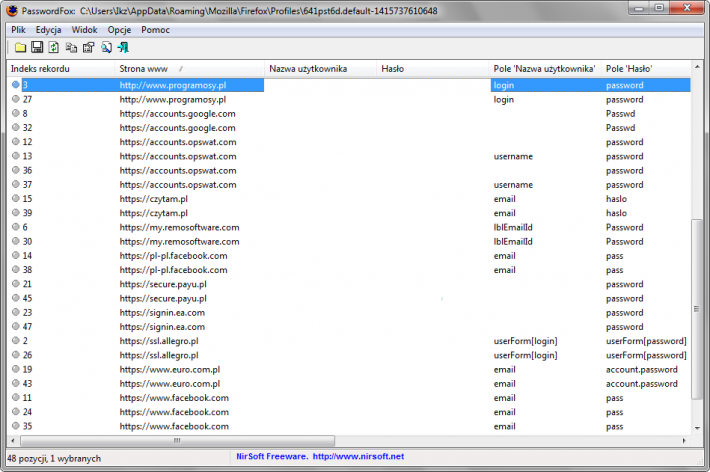This screenshot has height=472, width=710.
Task: Click the PasswordFox title bar app icon
Action: tap(13, 10)
